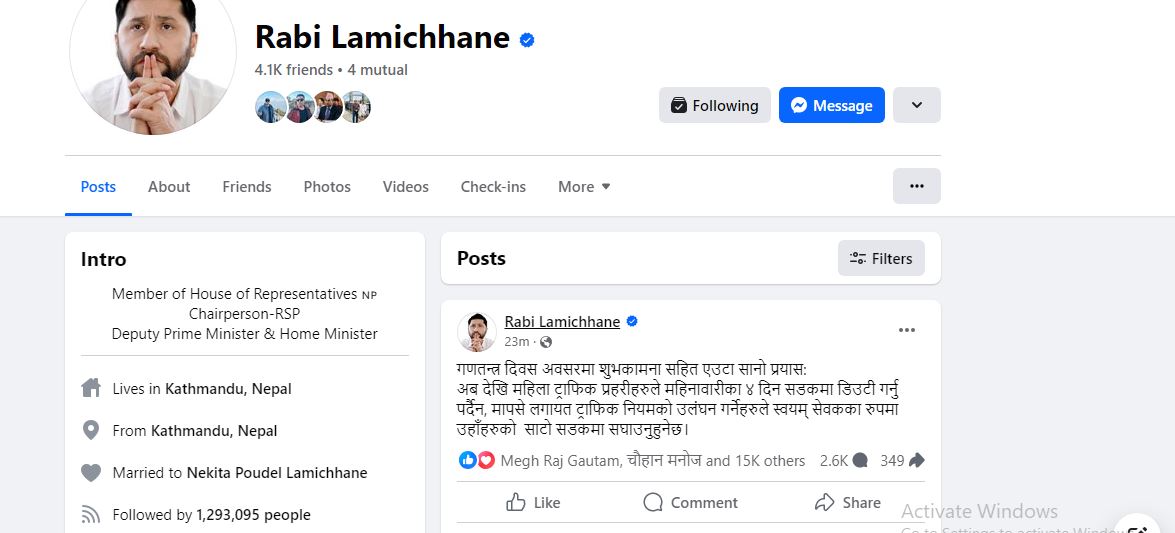Click the blue verified badge beside profile name

tap(527, 40)
